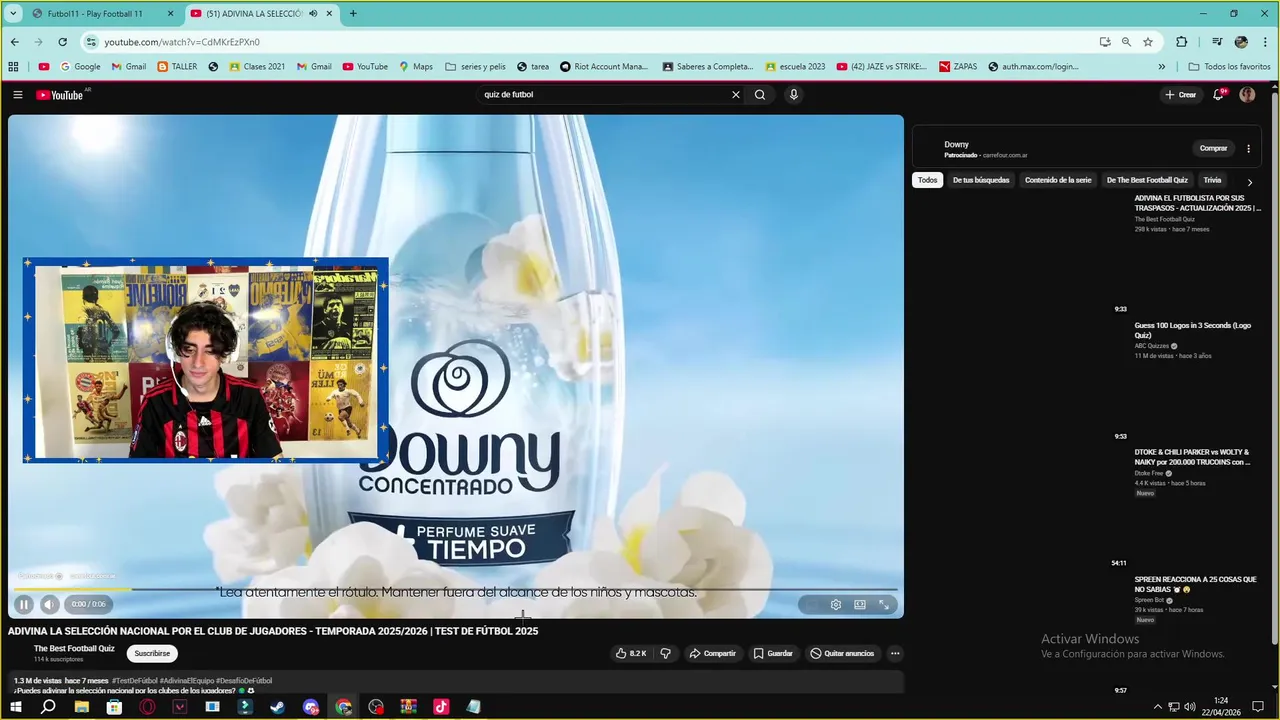
Task: Click the URL address bar
Action: coord(590,42)
